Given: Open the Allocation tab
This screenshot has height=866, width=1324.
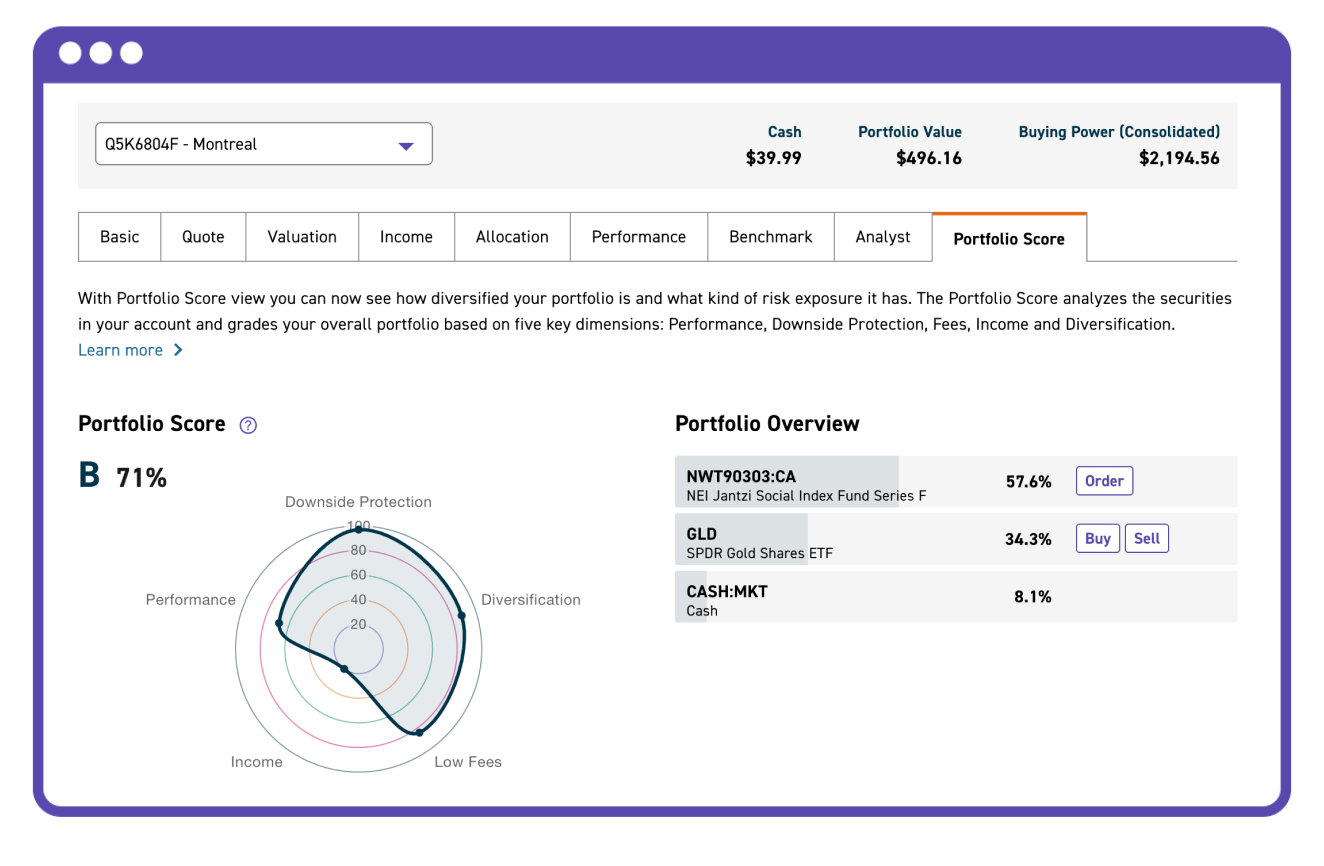Looking at the screenshot, I should coord(512,236).
